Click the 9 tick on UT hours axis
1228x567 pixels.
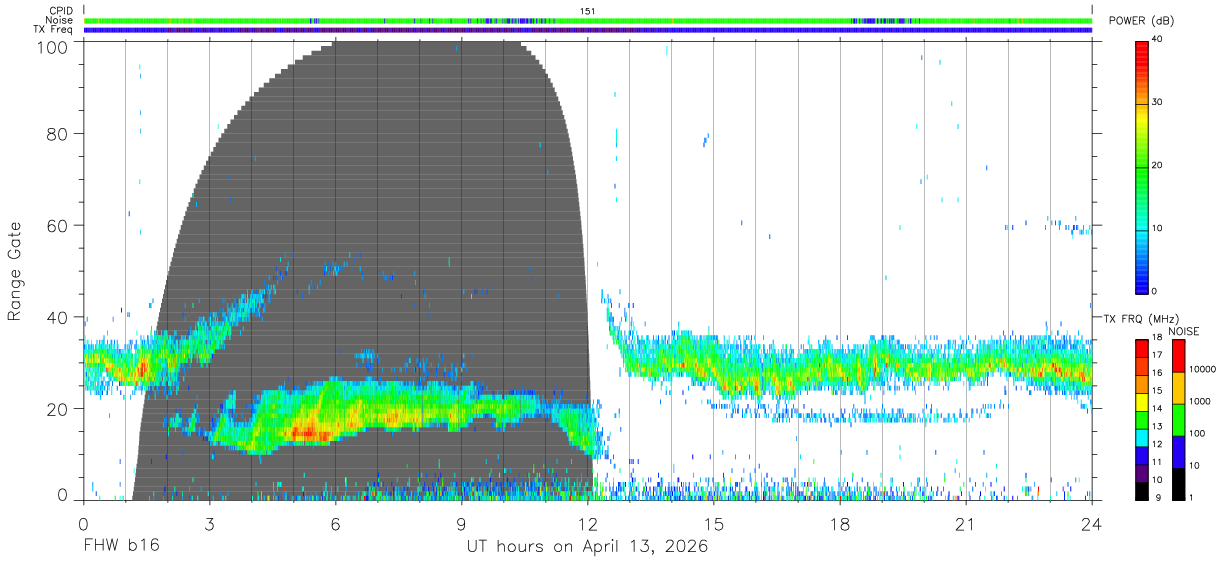(x=462, y=523)
